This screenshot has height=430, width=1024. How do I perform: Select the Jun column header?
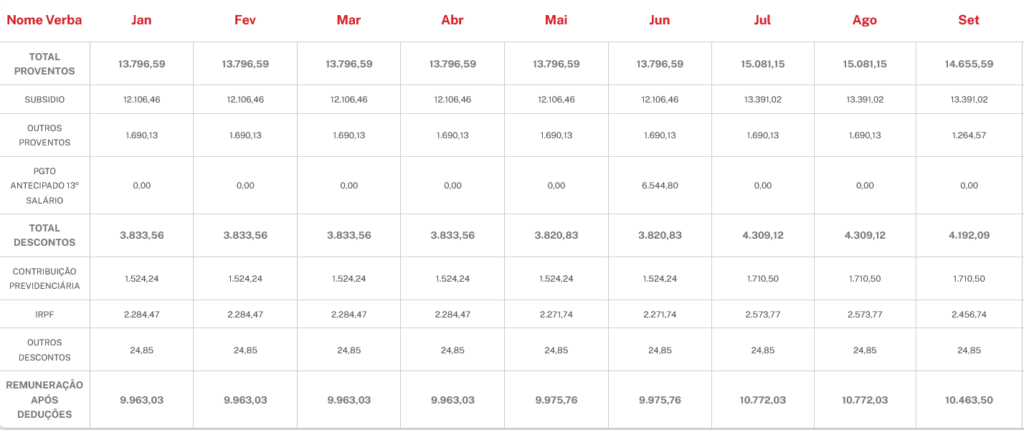point(659,20)
